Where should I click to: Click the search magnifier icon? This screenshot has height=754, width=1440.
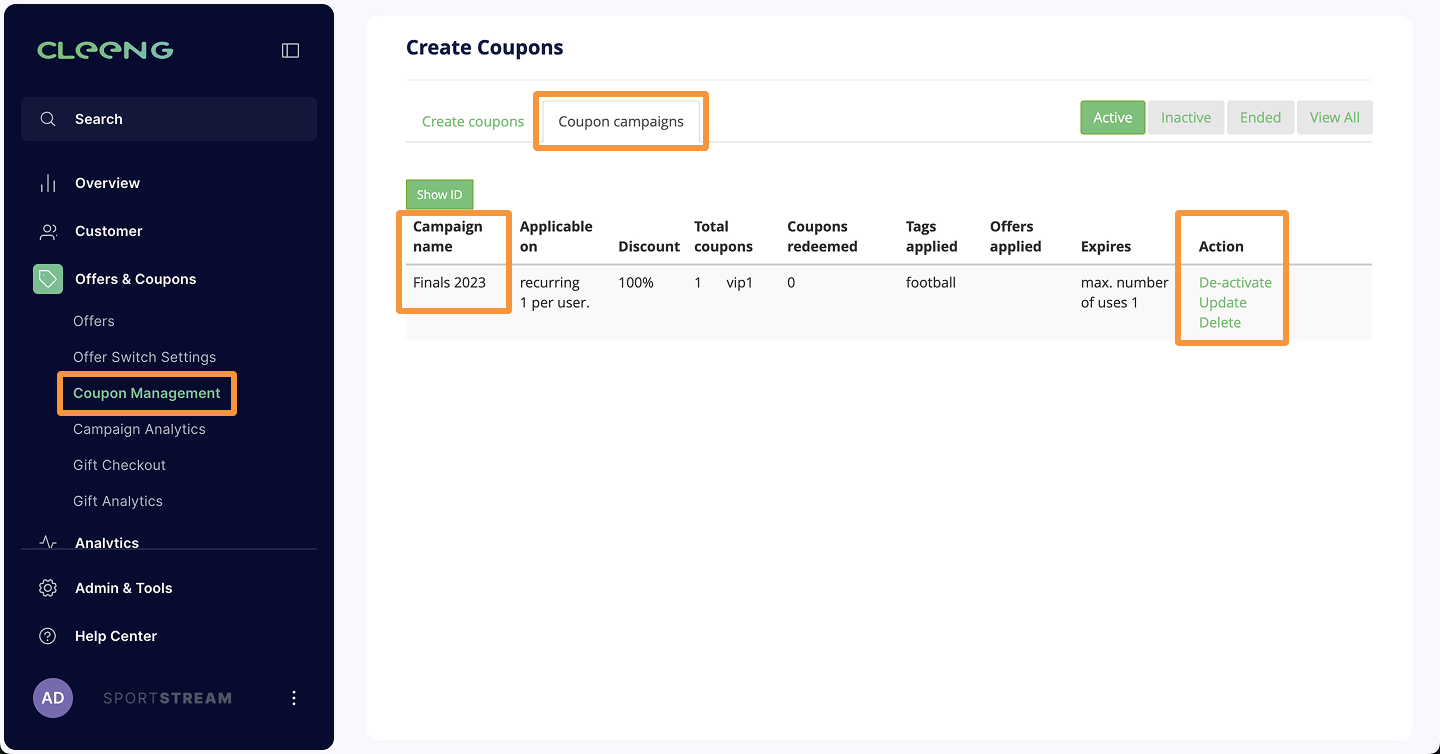48,119
